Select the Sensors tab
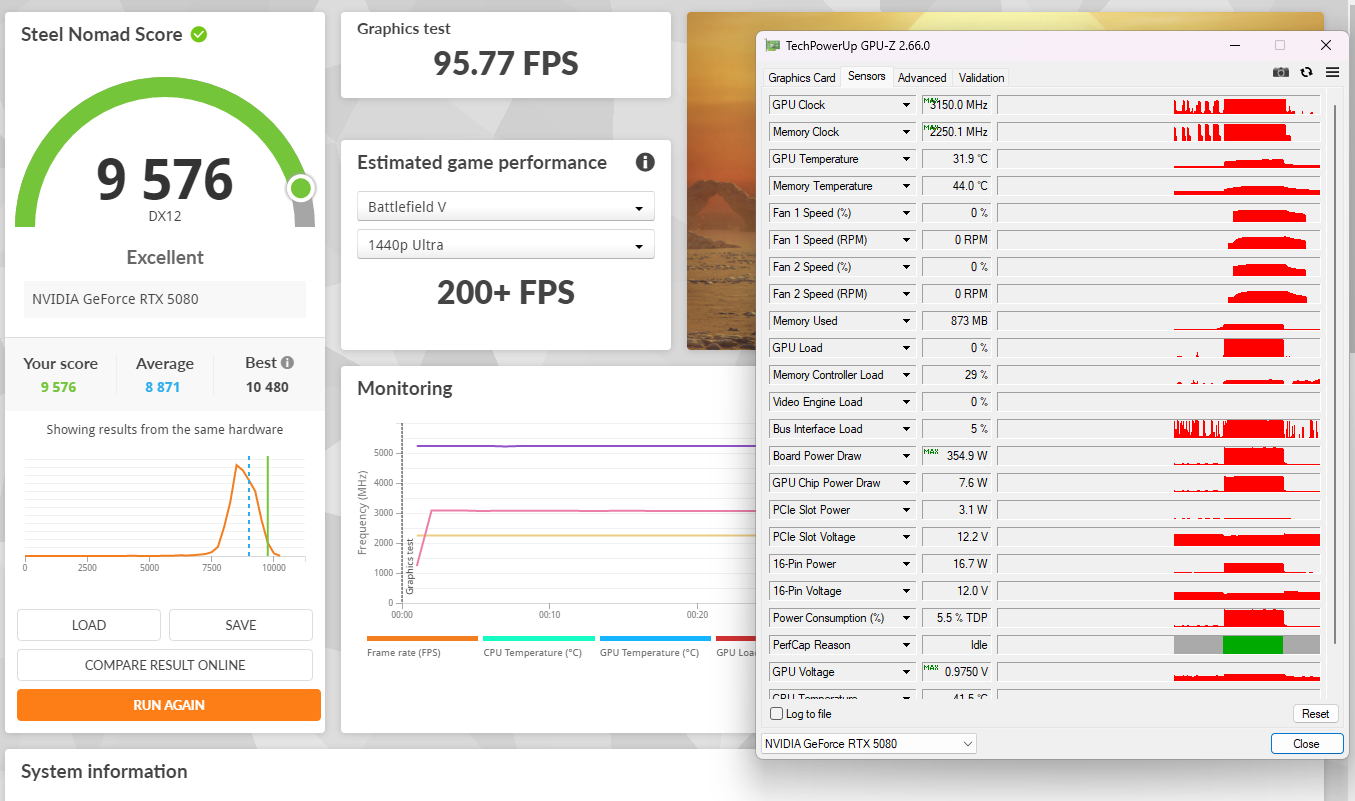Viewport: 1355px width, 801px height. point(866,76)
